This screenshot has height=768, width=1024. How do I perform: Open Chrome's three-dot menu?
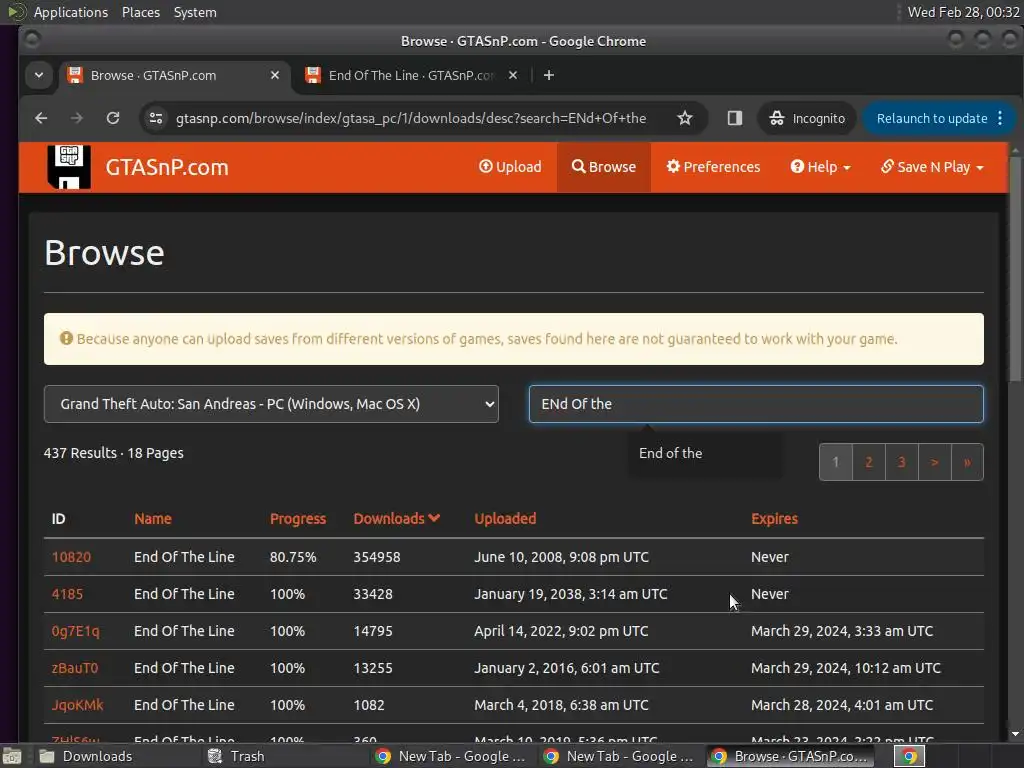point(1000,118)
